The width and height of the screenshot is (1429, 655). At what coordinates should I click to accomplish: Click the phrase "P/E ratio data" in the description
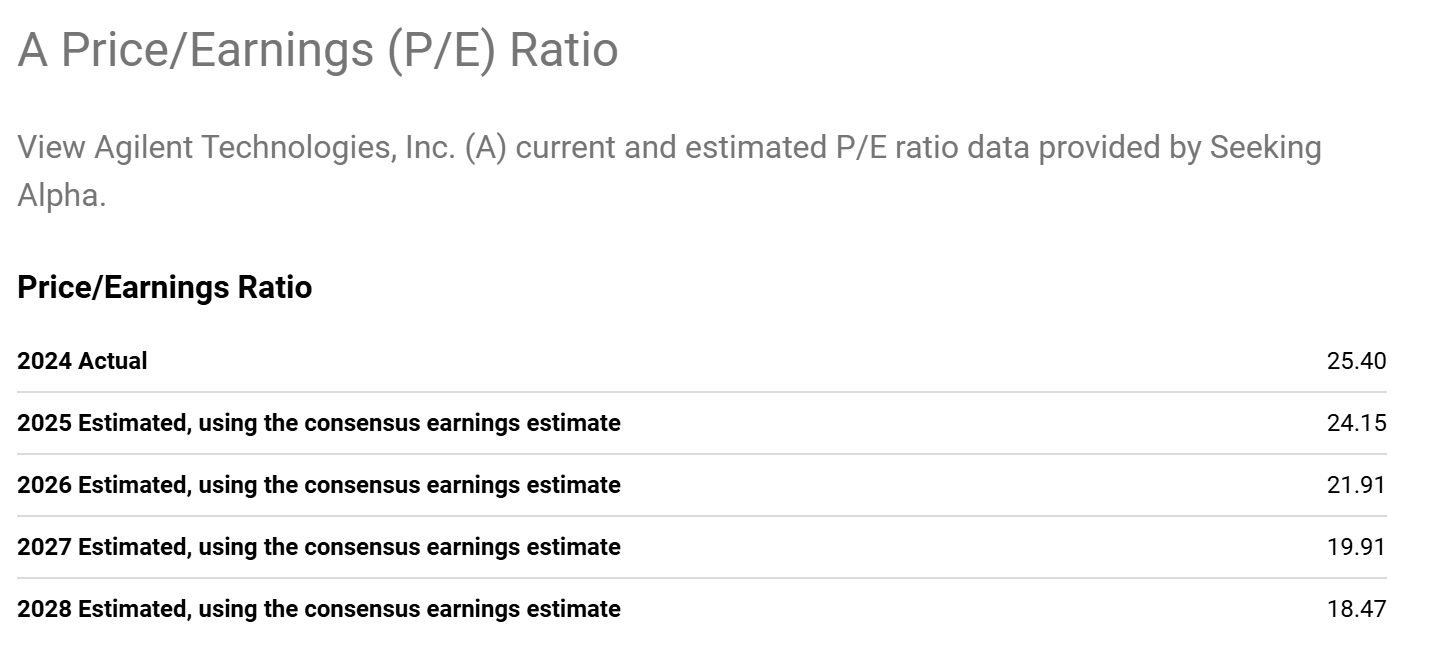[933, 148]
